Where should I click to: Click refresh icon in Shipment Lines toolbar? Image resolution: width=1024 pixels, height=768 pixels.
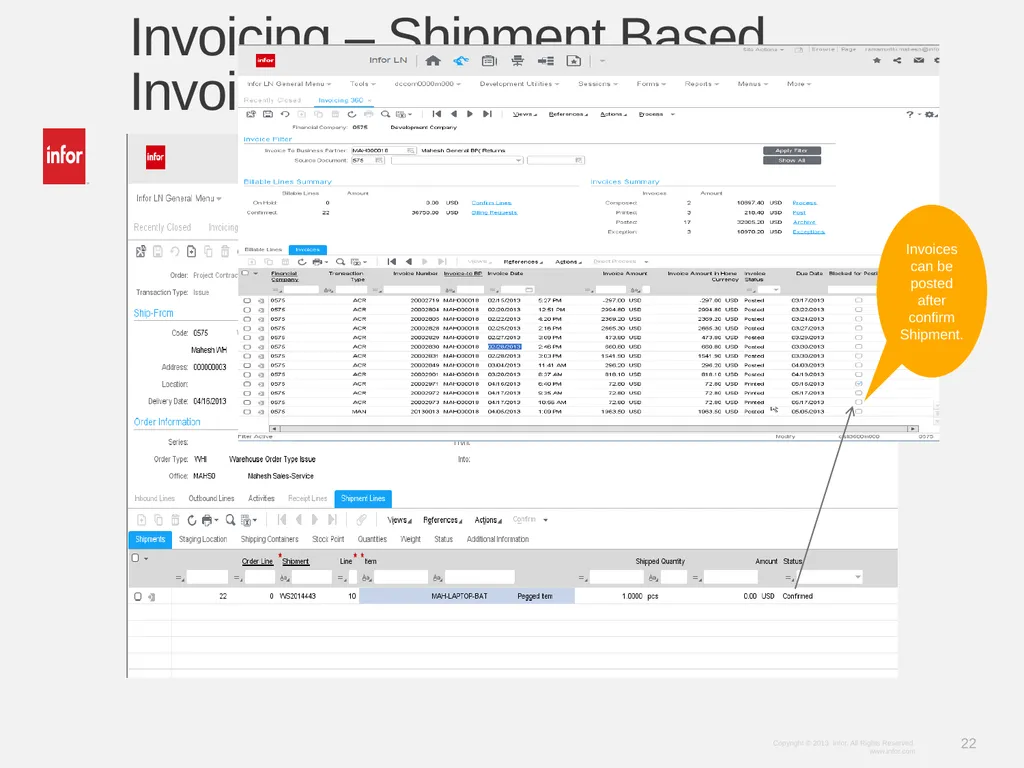[191, 520]
